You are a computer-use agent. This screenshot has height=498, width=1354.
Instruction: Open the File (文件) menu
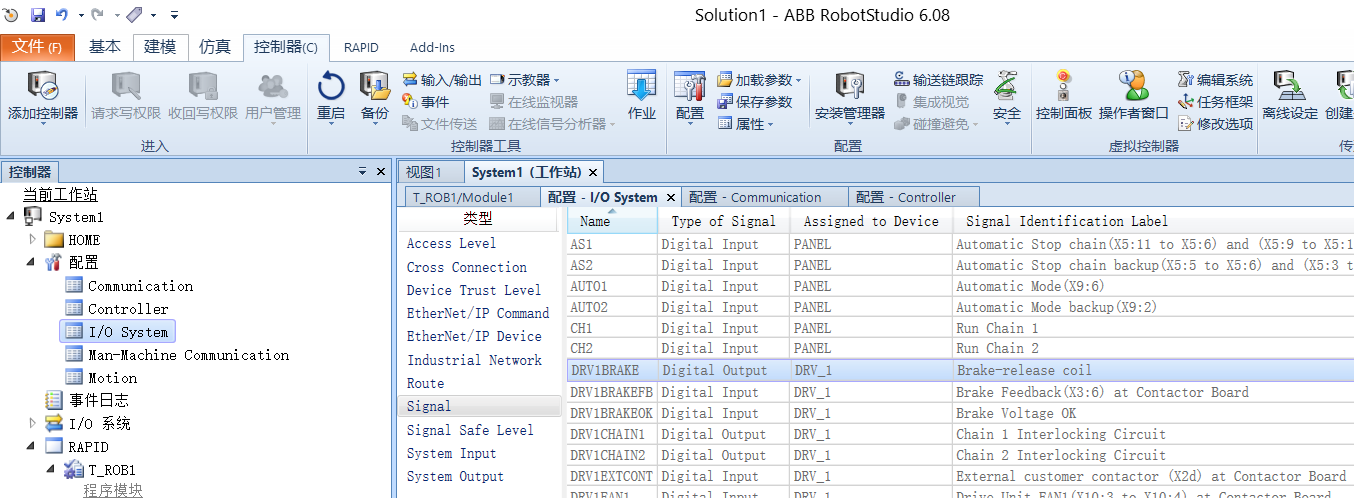point(37,47)
